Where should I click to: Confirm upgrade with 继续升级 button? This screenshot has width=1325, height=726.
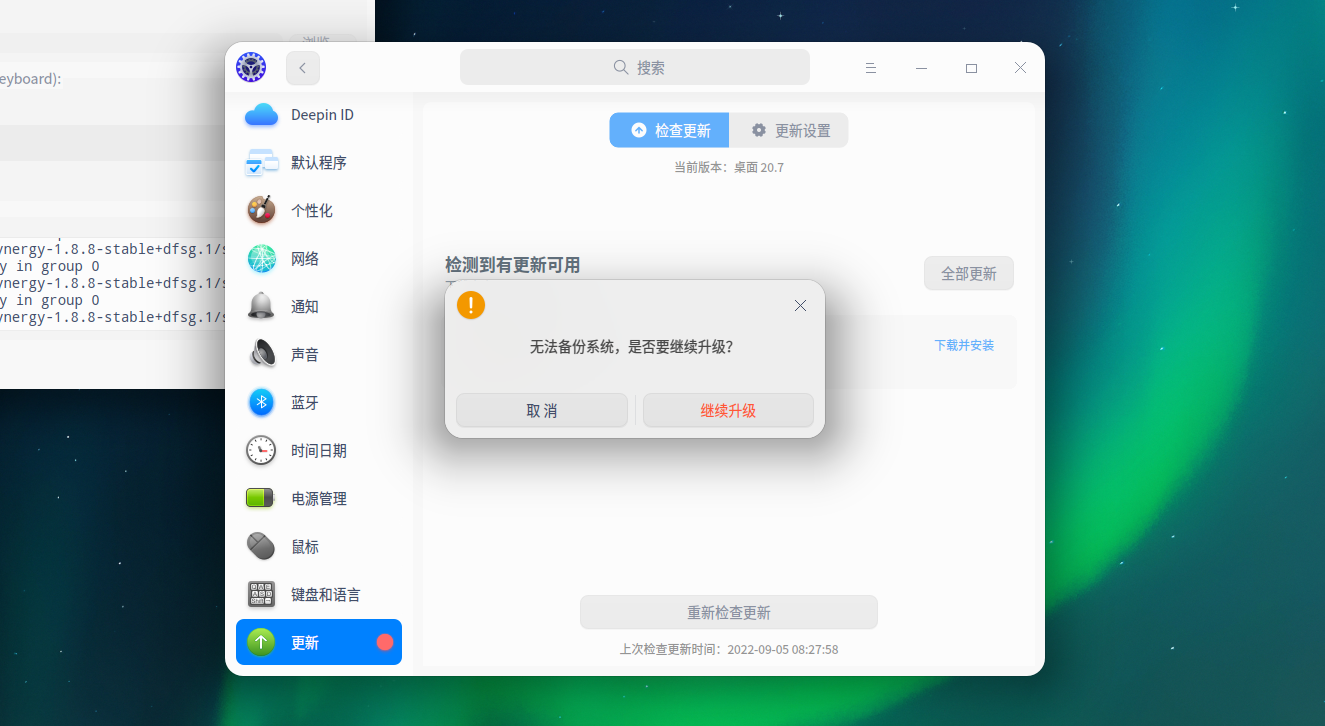click(728, 410)
